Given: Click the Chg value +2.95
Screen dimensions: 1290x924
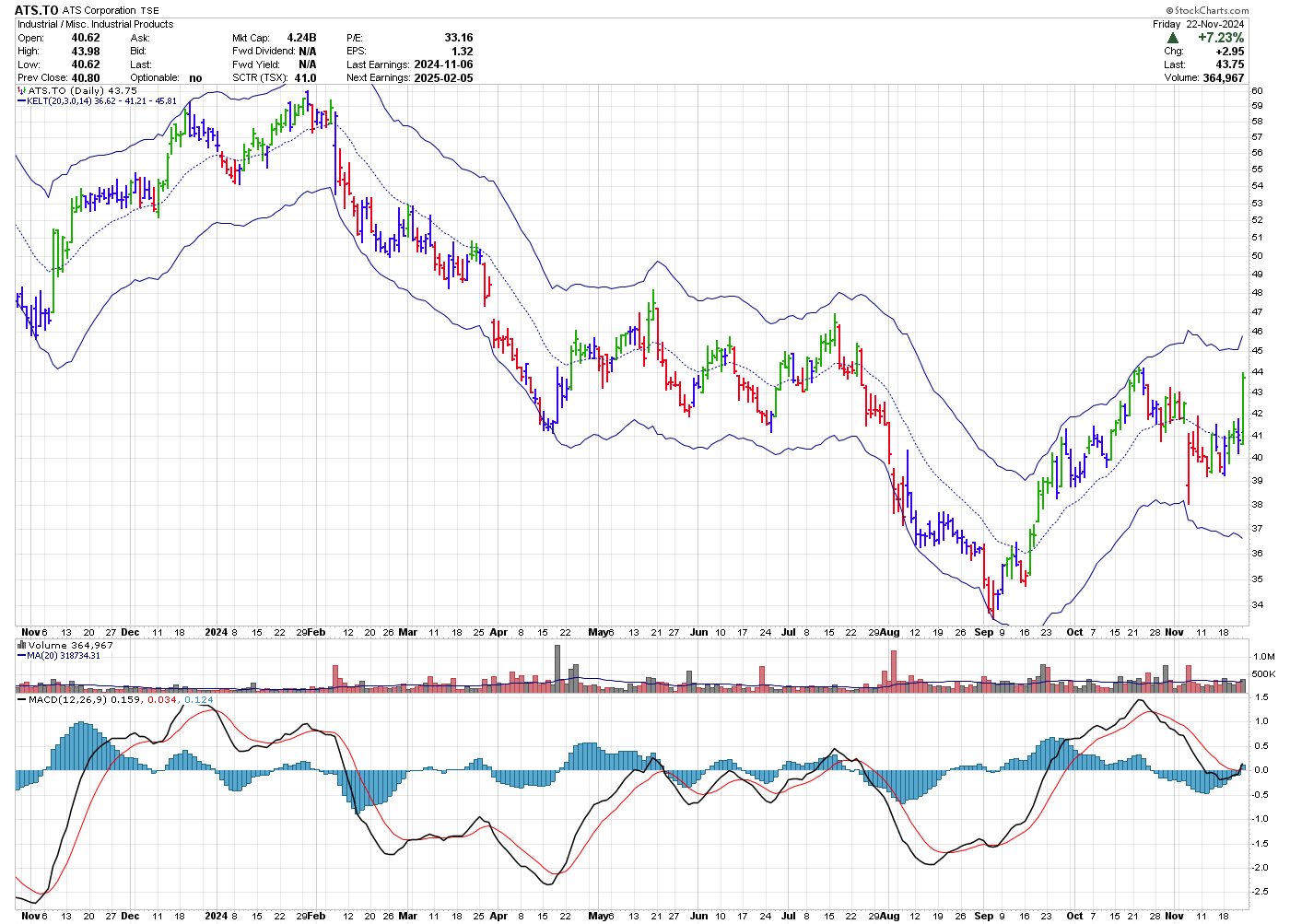Looking at the screenshot, I should pos(1230,52).
